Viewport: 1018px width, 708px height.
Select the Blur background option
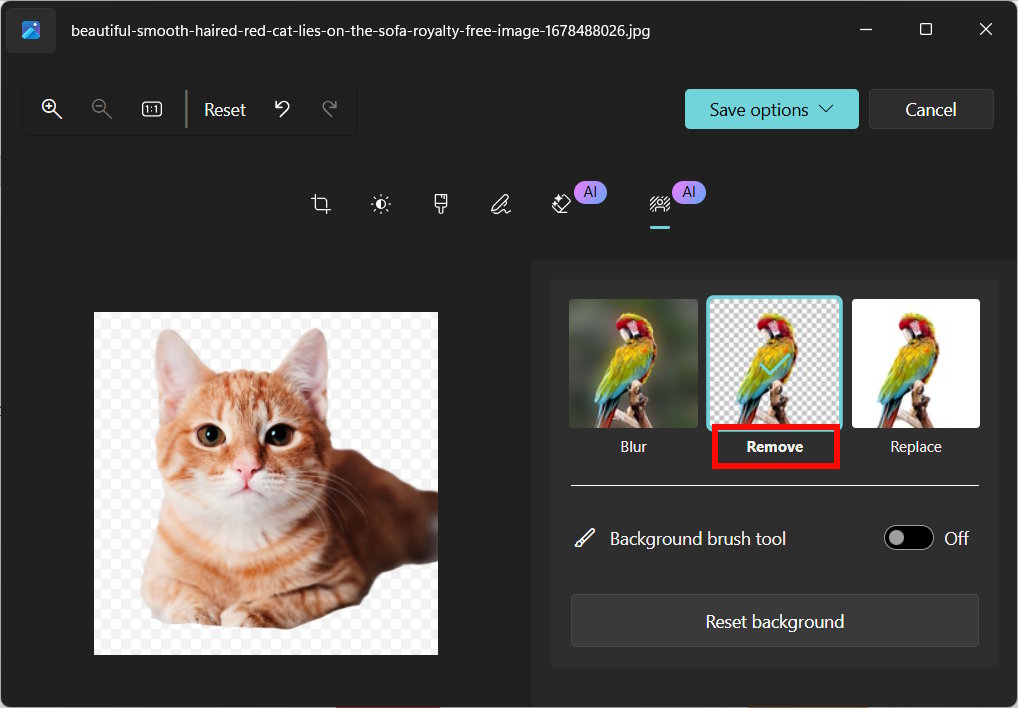[x=633, y=363]
